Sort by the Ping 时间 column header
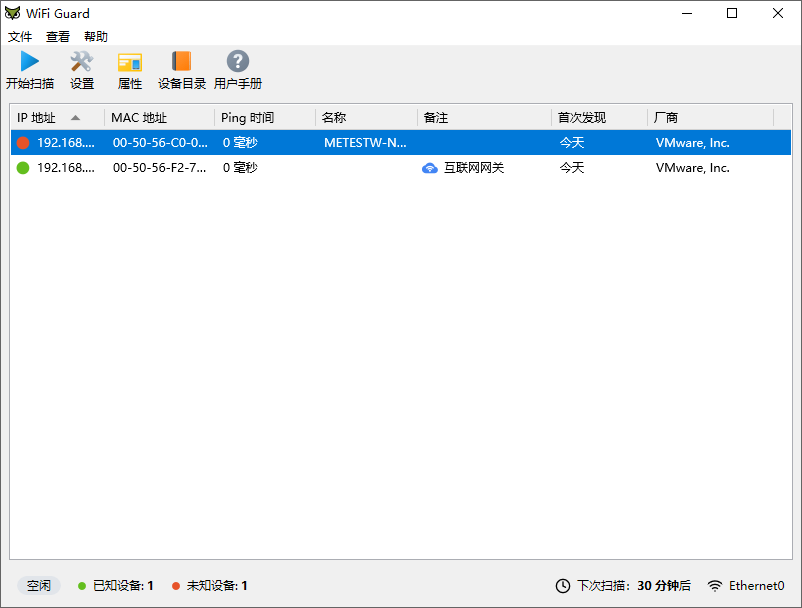 pos(265,118)
